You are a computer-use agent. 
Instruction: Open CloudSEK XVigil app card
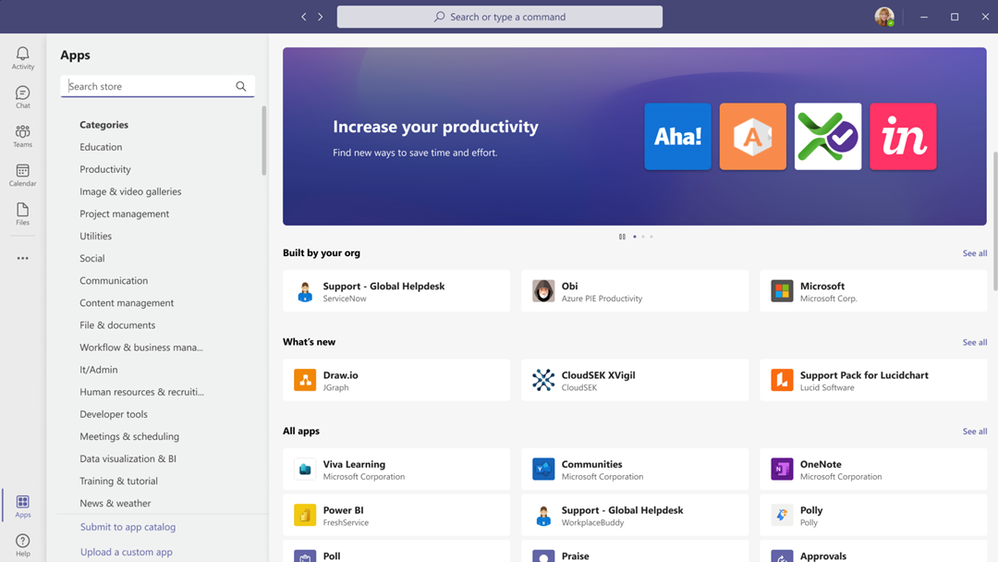[x=635, y=380]
